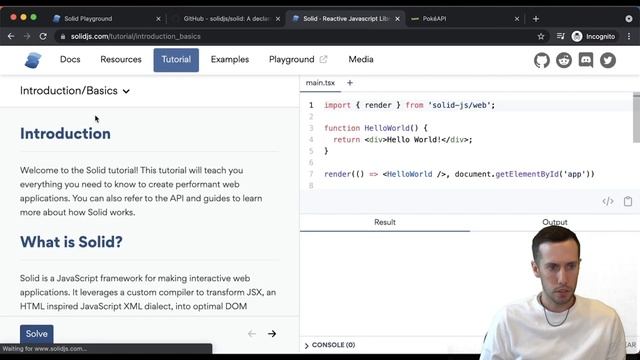The height and width of the screenshot is (360, 640).
Task: Select the main.tsx file tab
Action: 320,83
